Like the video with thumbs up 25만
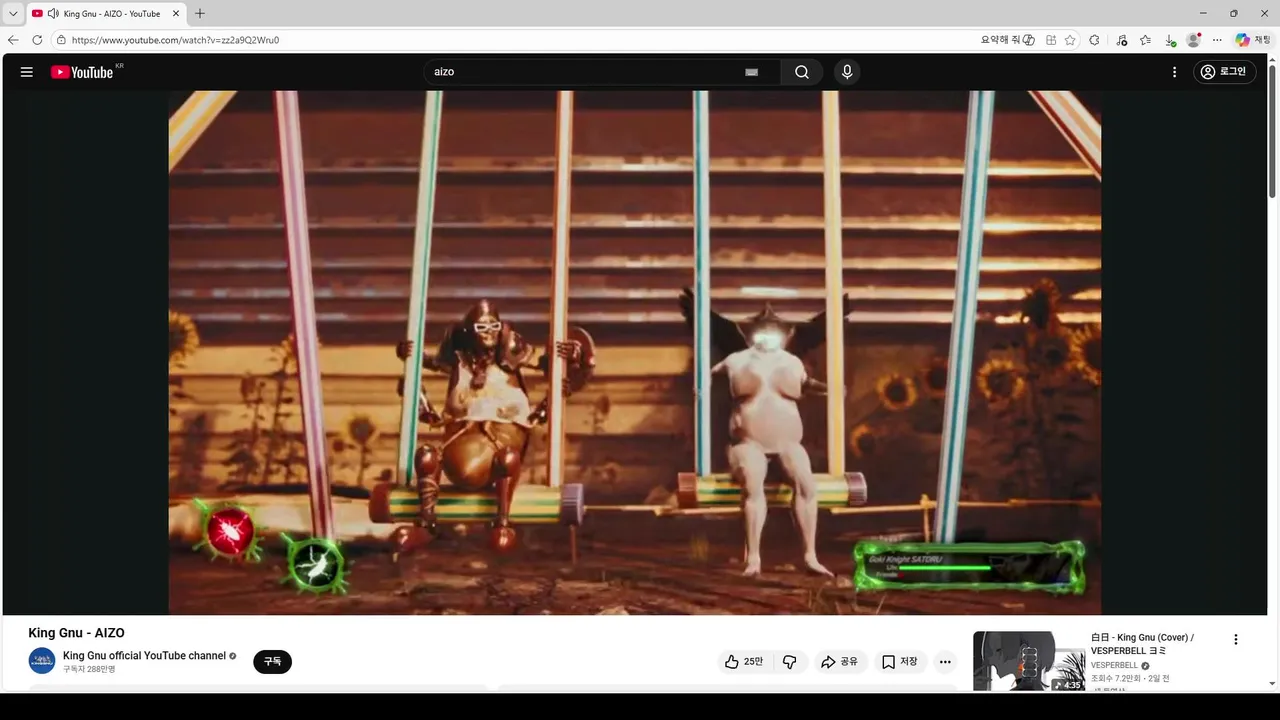The width and height of the screenshot is (1280, 720). point(744,662)
